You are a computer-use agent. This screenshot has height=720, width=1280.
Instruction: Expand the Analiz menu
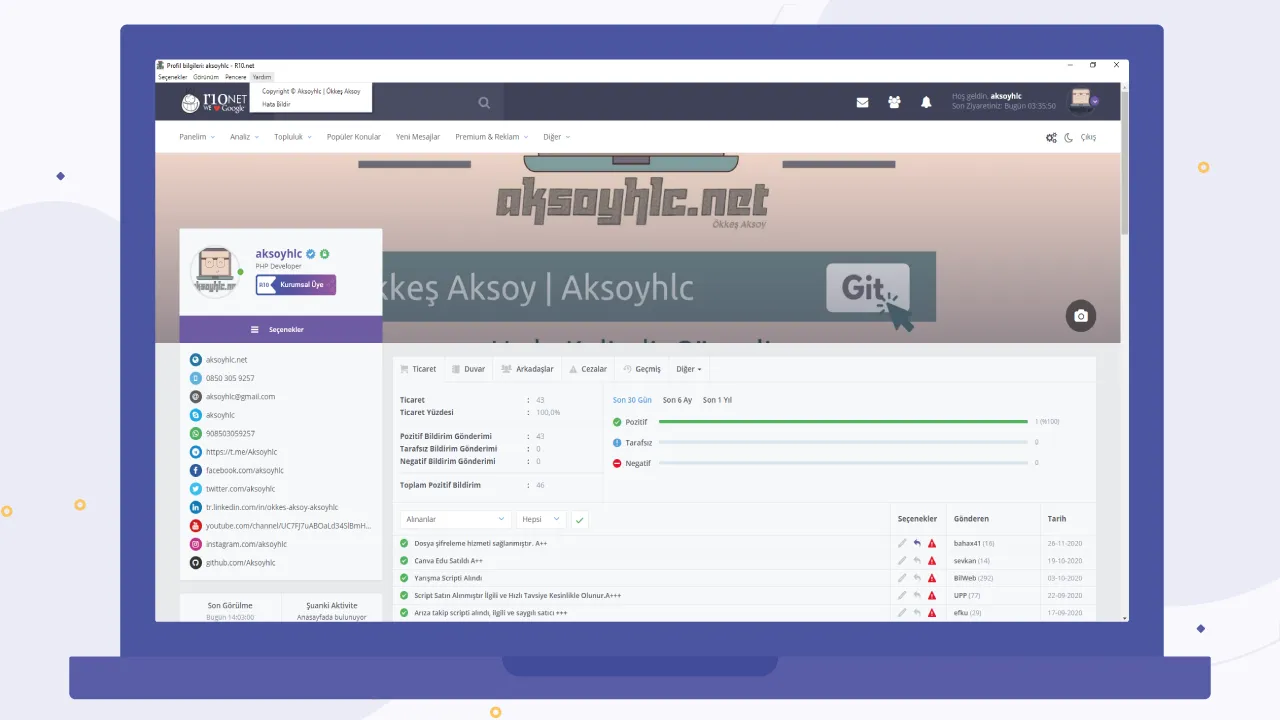244,137
